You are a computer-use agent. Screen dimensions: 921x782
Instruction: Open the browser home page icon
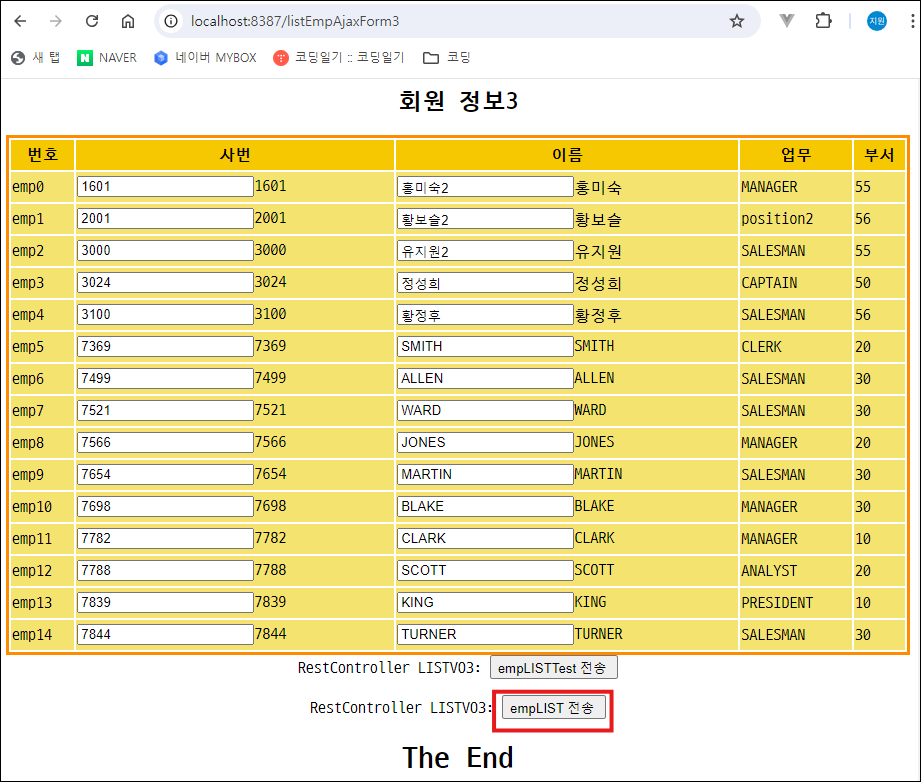pyautogui.click(x=128, y=21)
